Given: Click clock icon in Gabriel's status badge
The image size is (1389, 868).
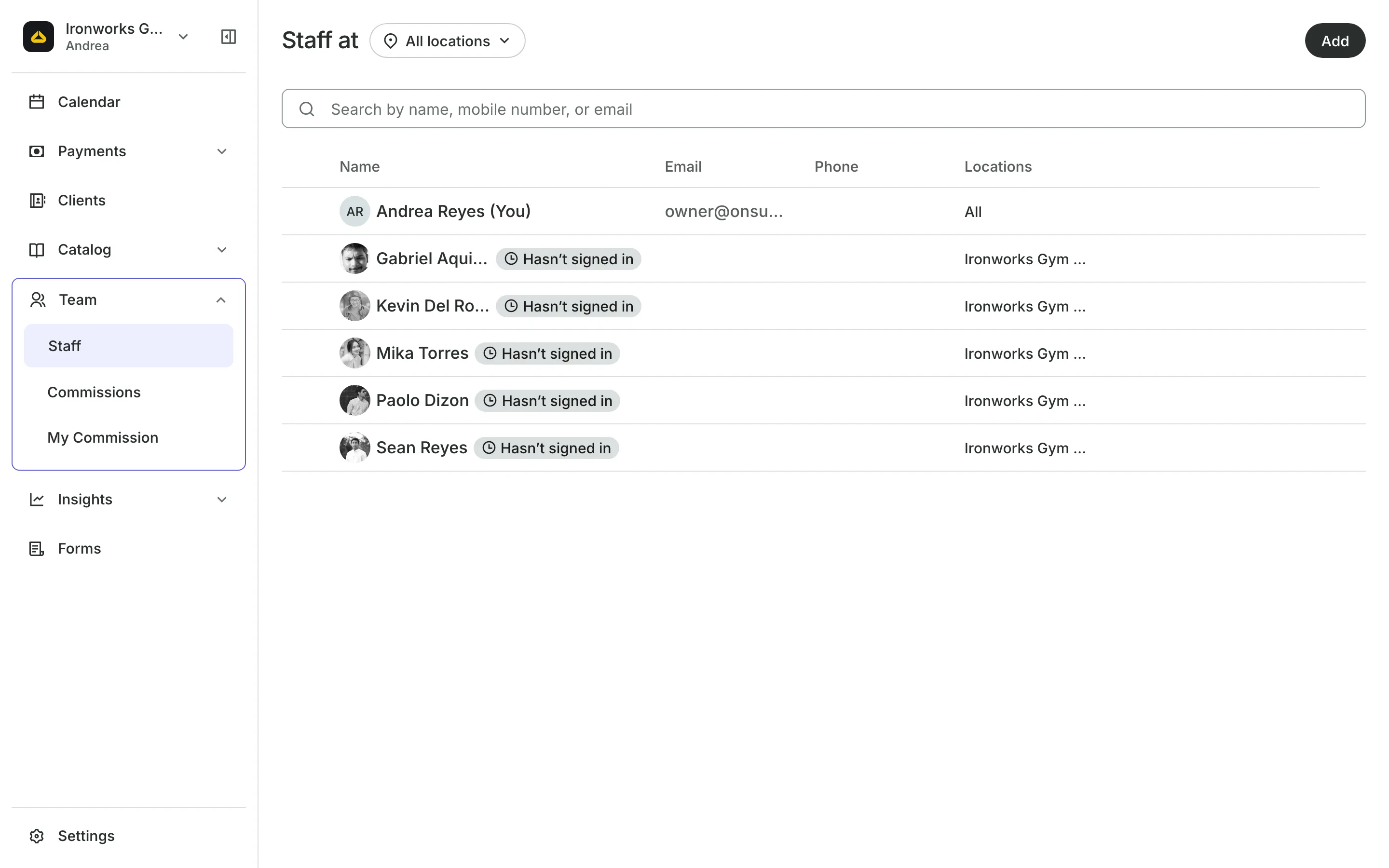Looking at the screenshot, I should [511, 259].
